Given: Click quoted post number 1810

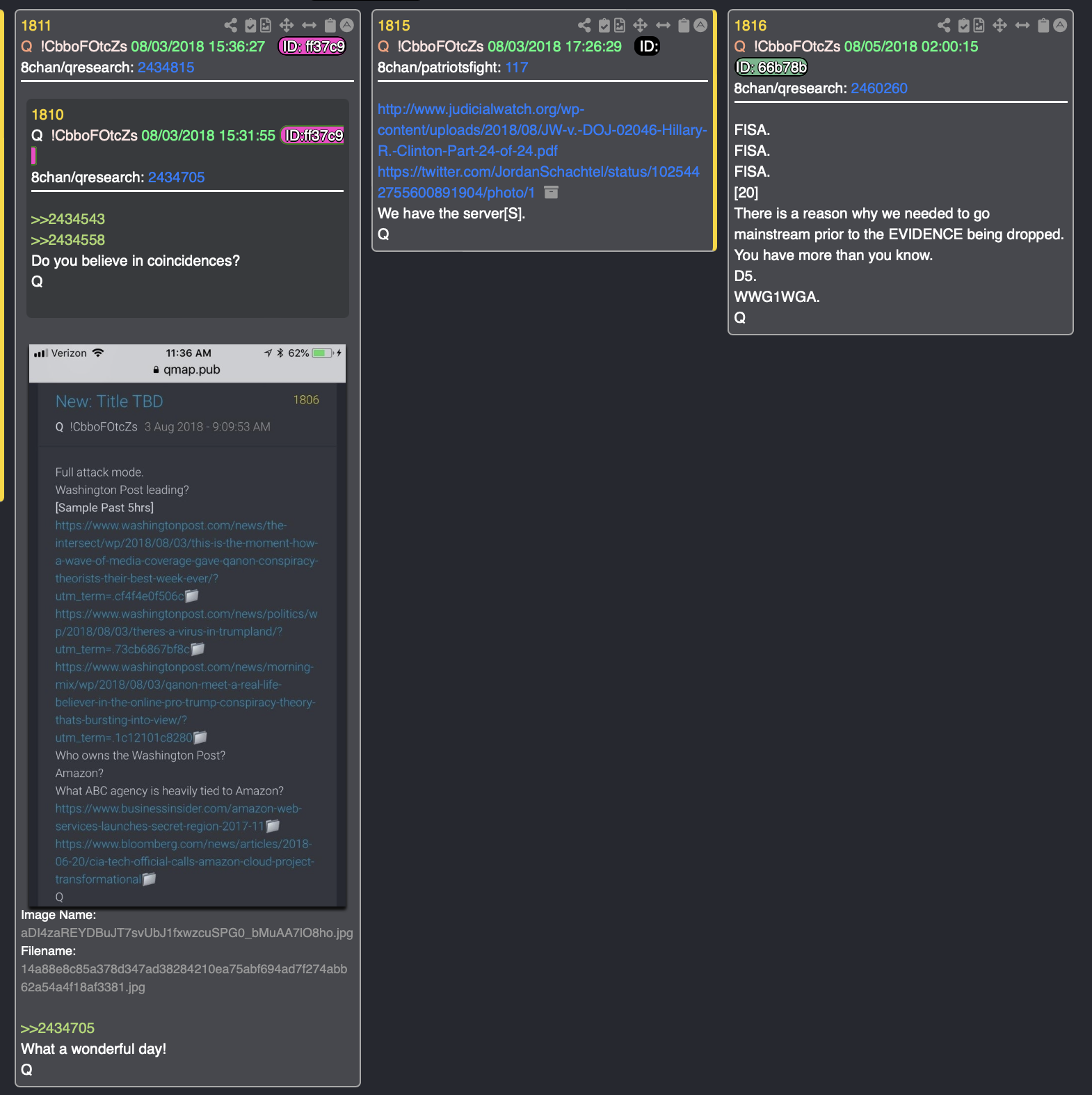Looking at the screenshot, I should click(47, 115).
